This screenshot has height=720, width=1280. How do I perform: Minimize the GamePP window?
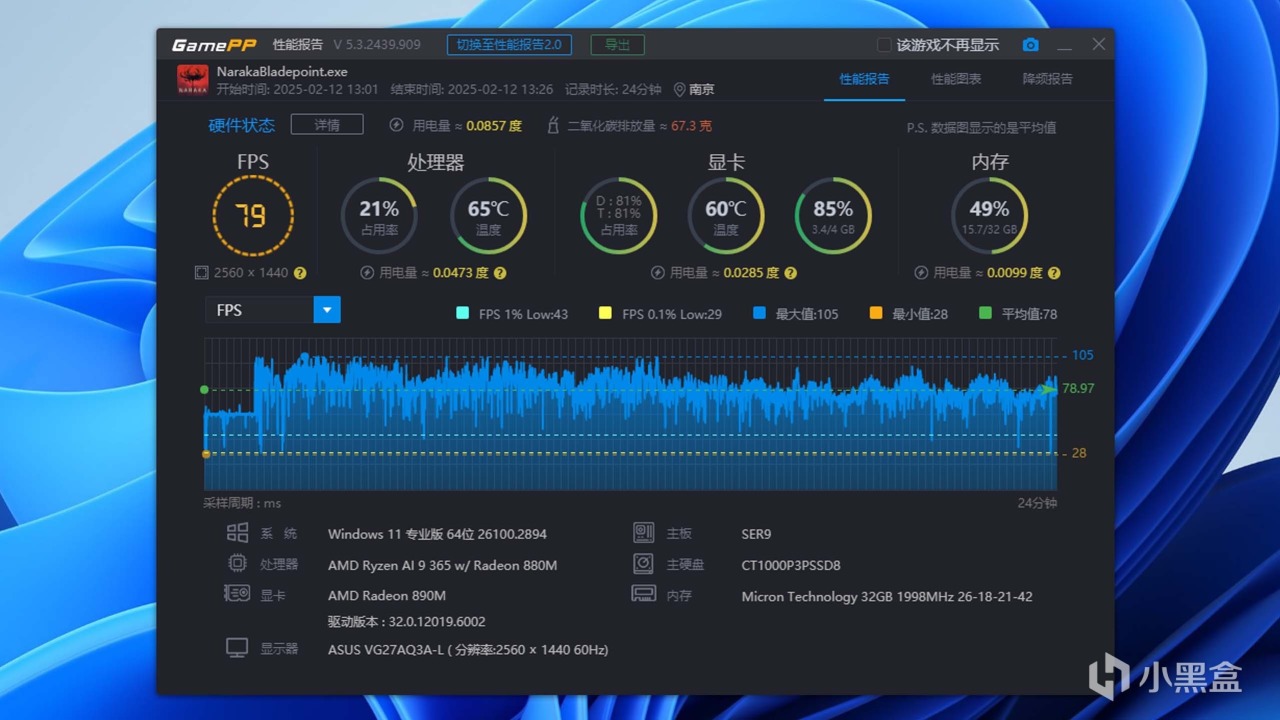point(1065,46)
